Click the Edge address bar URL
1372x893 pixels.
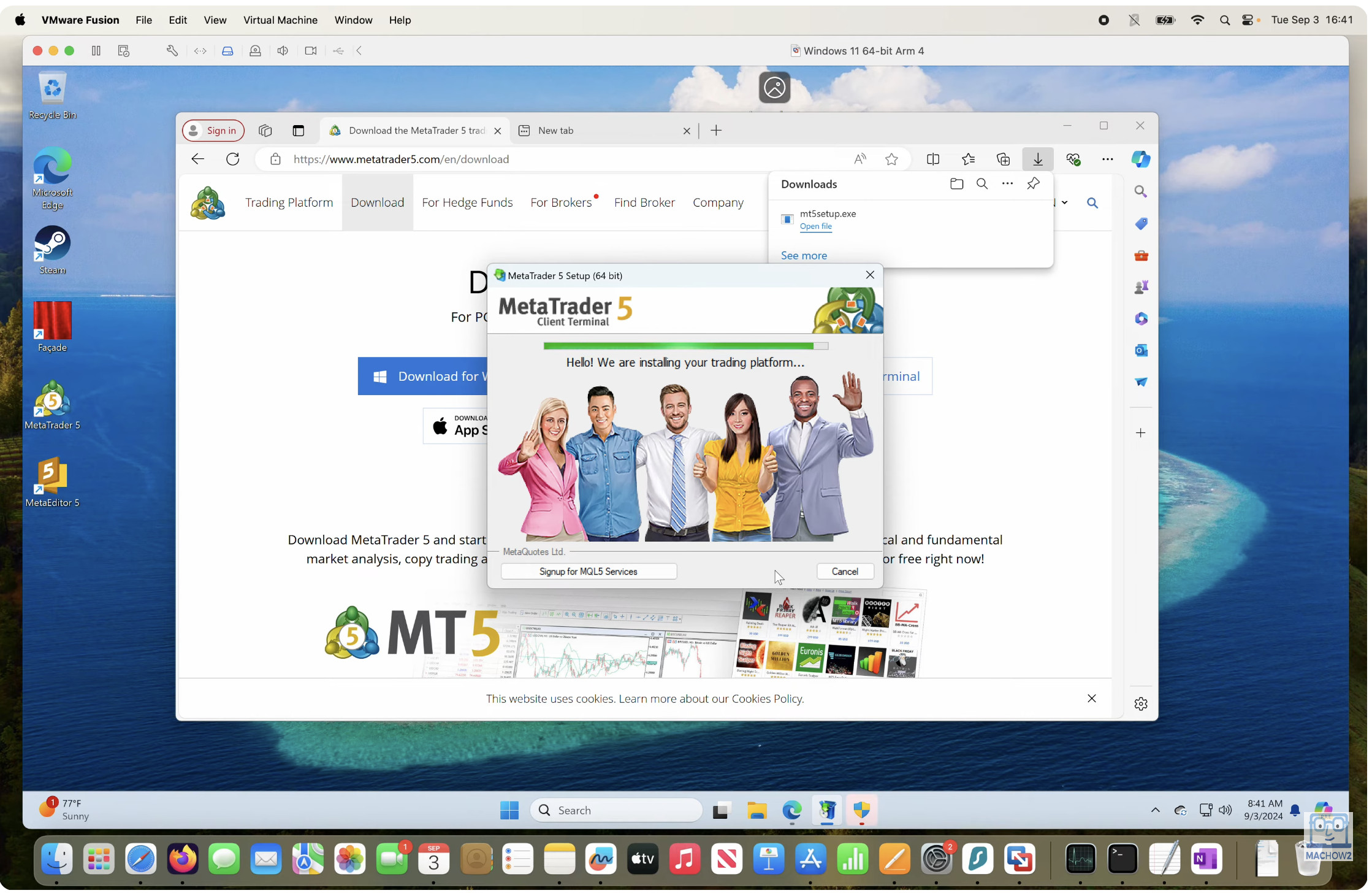click(402, 159)
